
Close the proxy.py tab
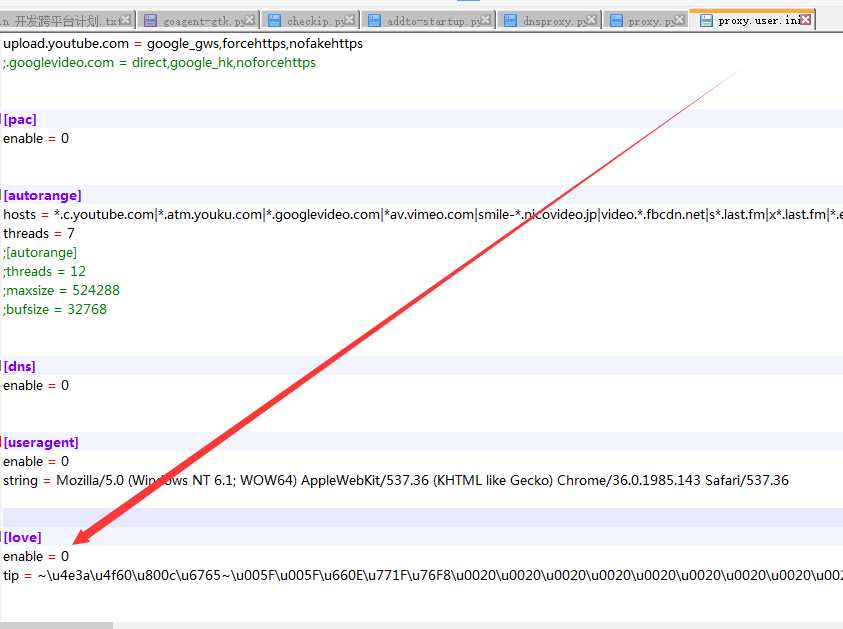coord(680,20)
